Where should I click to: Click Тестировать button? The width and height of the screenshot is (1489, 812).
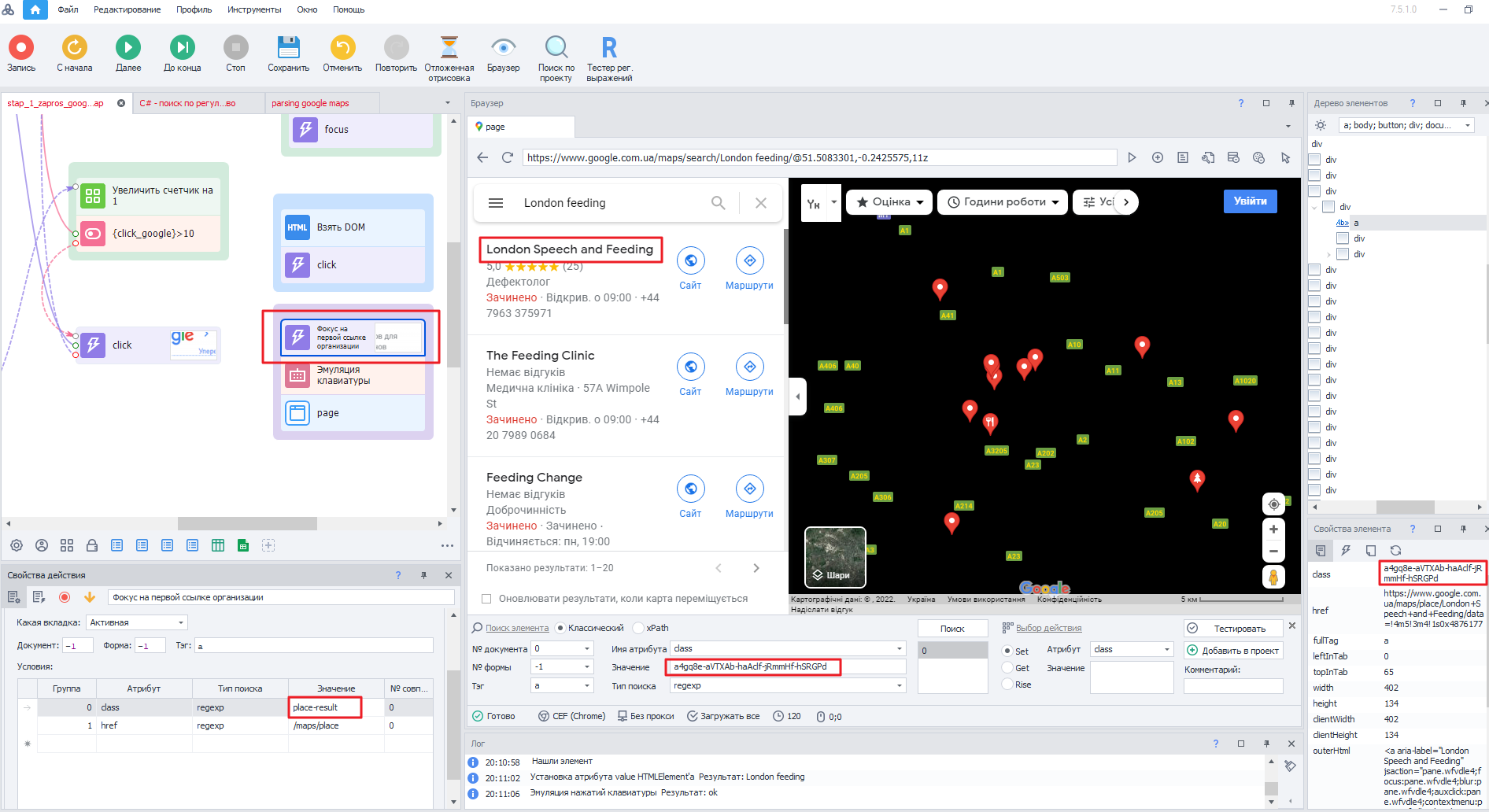coord(1232,628)
